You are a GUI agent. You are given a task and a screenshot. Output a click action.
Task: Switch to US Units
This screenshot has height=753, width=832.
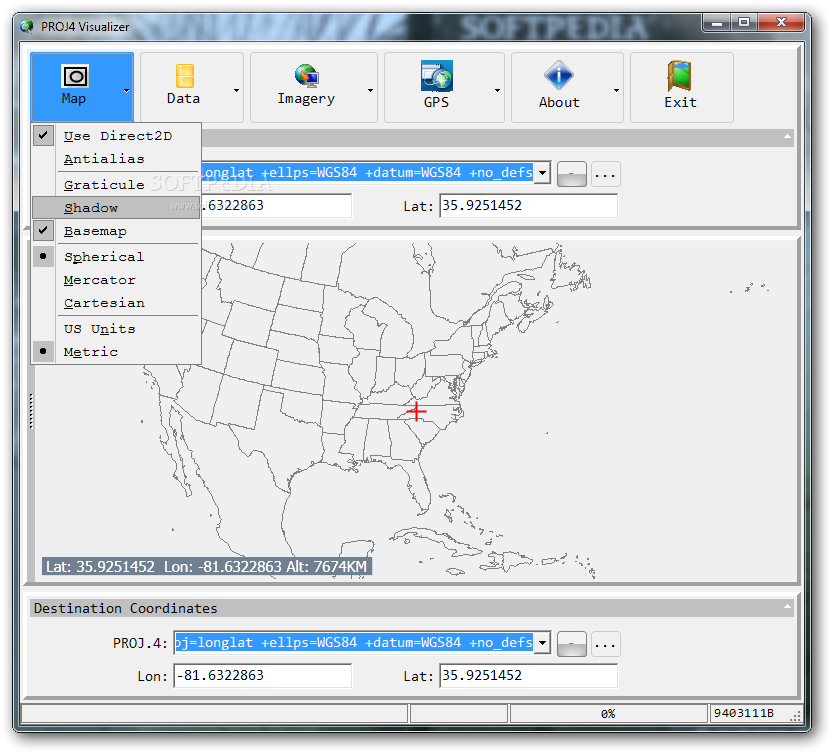click(x=116, y=329)
